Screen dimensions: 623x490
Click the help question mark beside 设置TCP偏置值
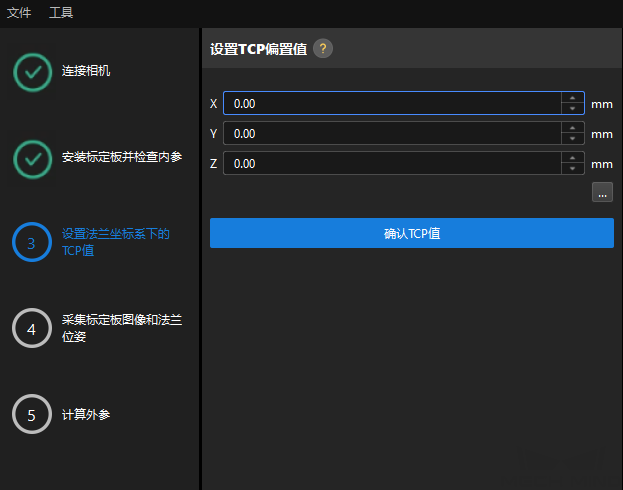click(323, 49)
